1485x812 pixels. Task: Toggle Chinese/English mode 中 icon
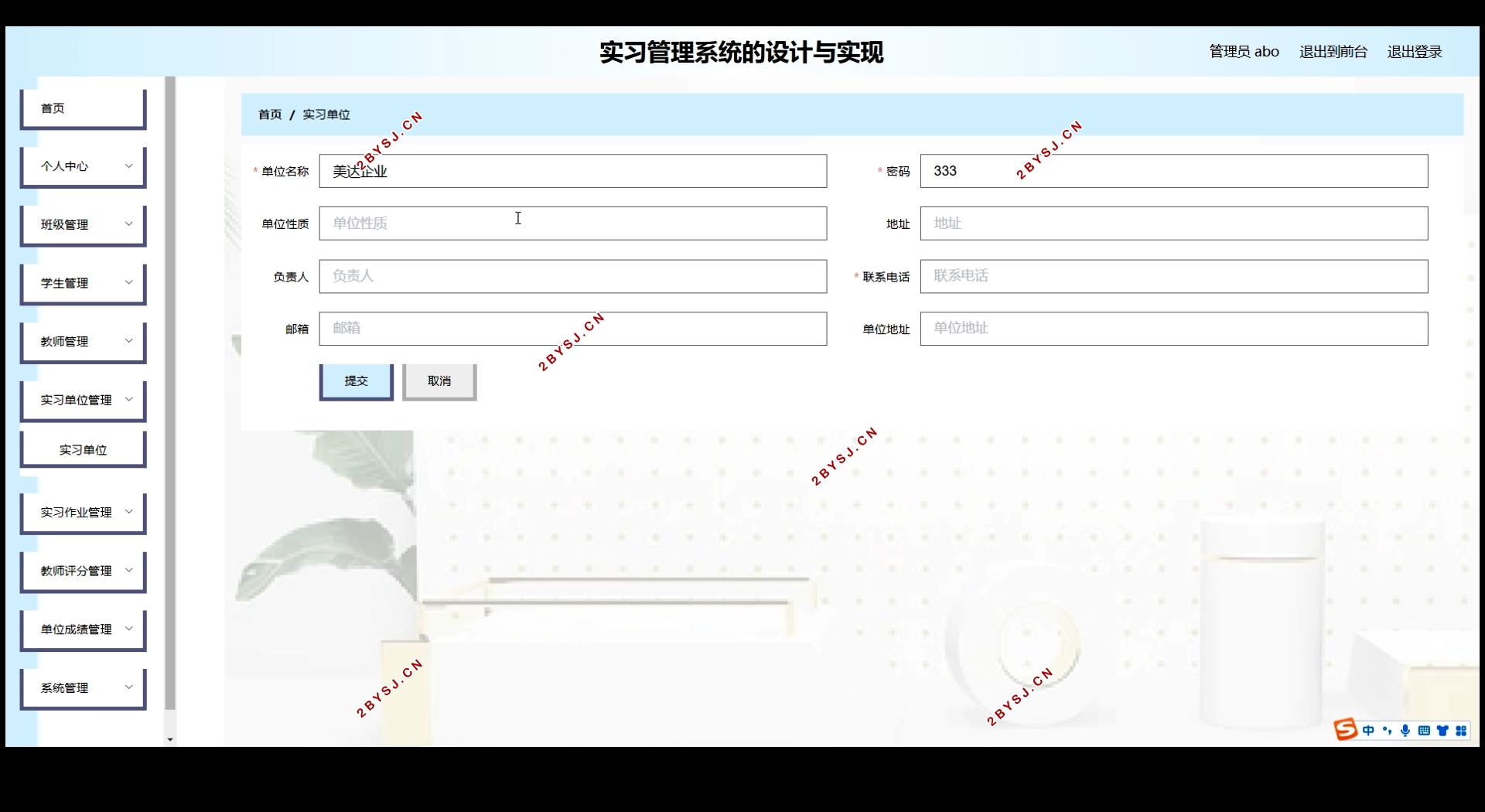[x=1368, y=731]
